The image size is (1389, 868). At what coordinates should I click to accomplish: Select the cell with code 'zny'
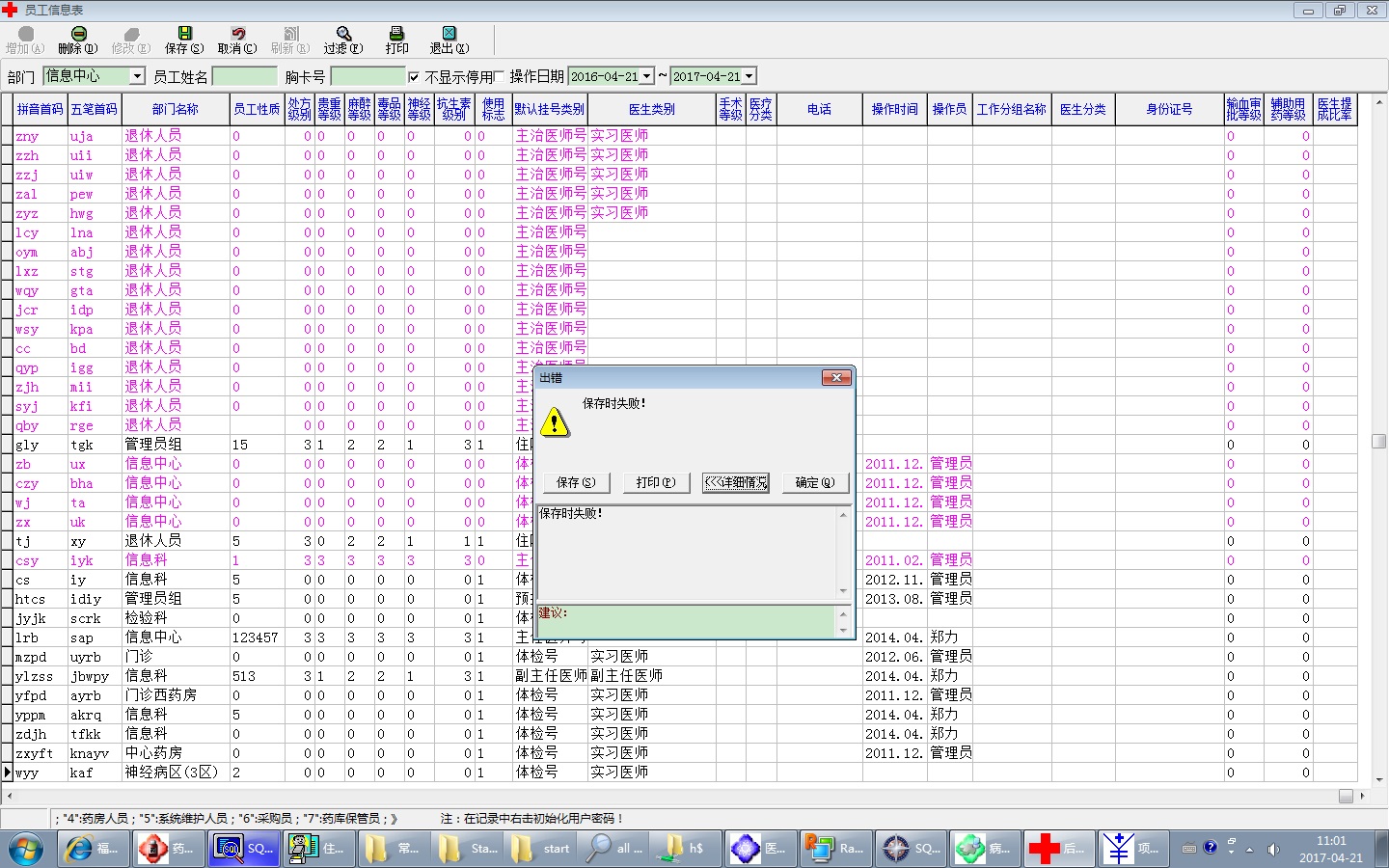[40, 136]
